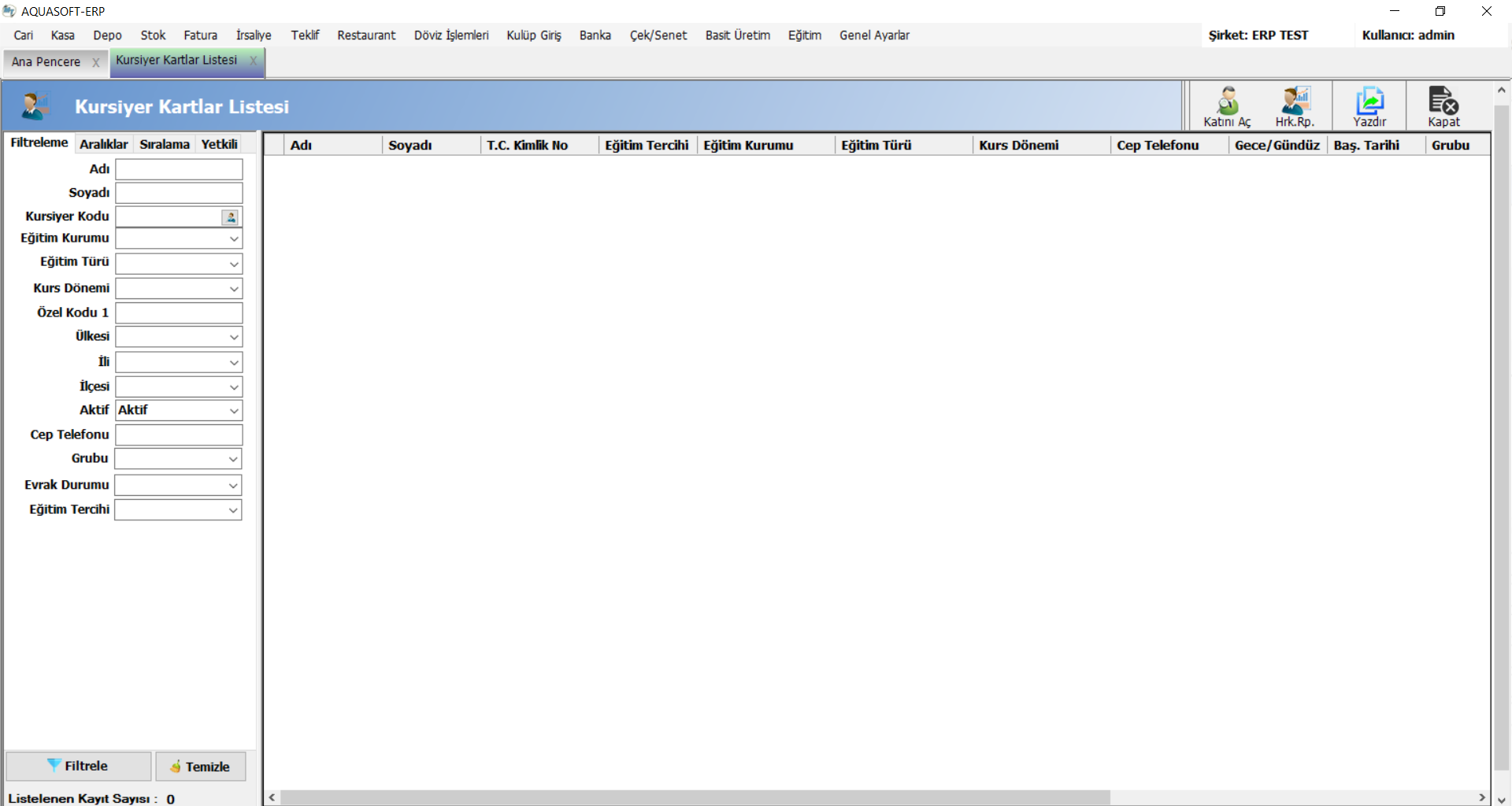The image size is (1512, 806).
Task: Click the horizontal scrollbar of the list
Action: click(693, 797)
